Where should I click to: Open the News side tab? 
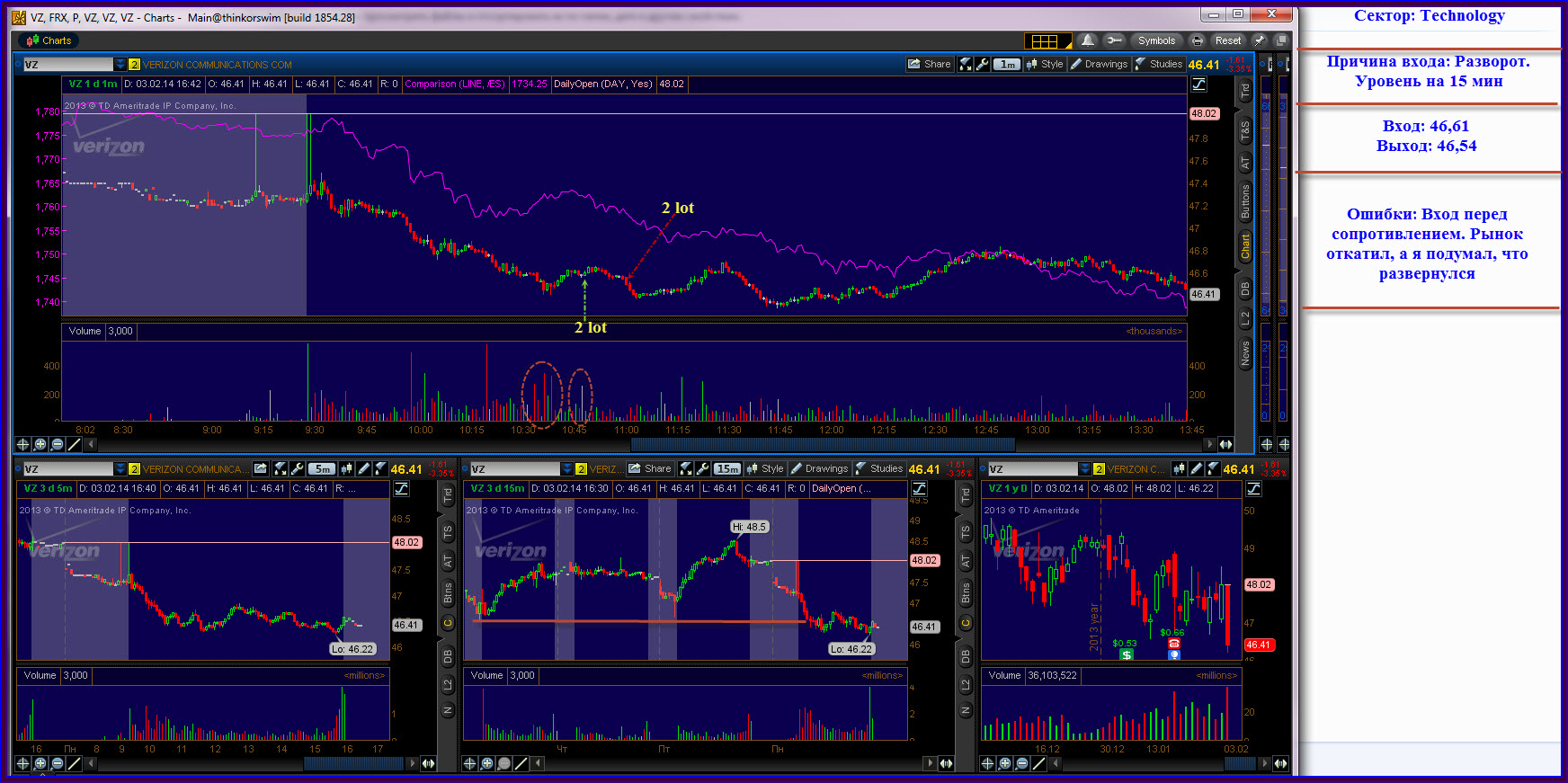1245,353
